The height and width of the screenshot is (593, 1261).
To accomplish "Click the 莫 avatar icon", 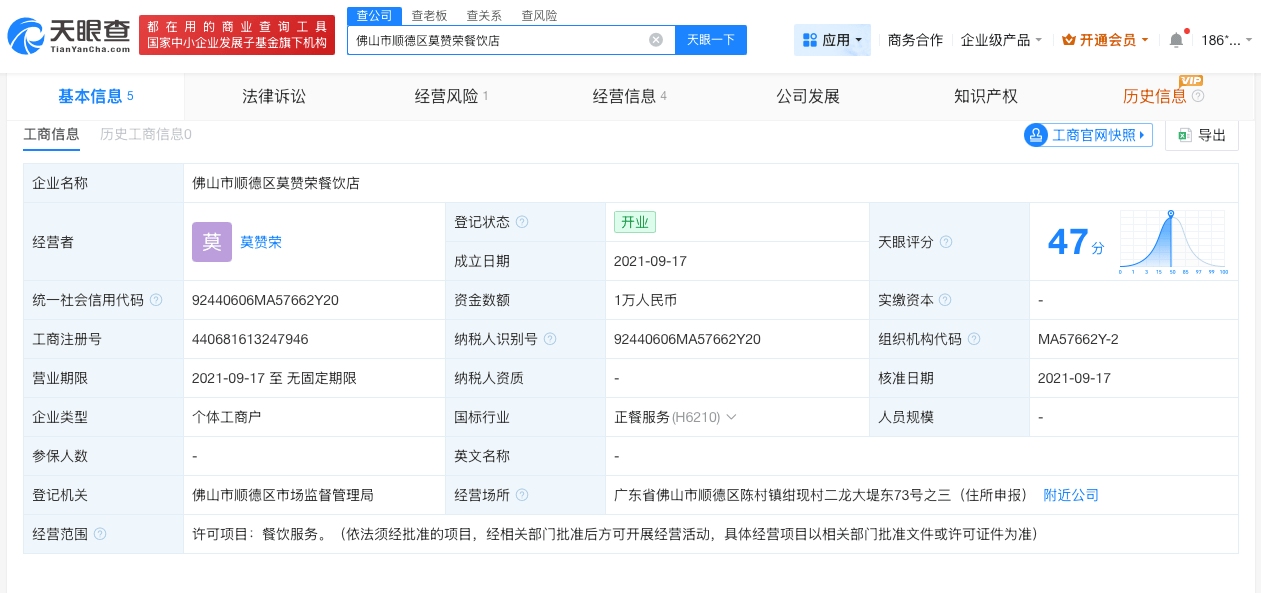I will 212,242.
